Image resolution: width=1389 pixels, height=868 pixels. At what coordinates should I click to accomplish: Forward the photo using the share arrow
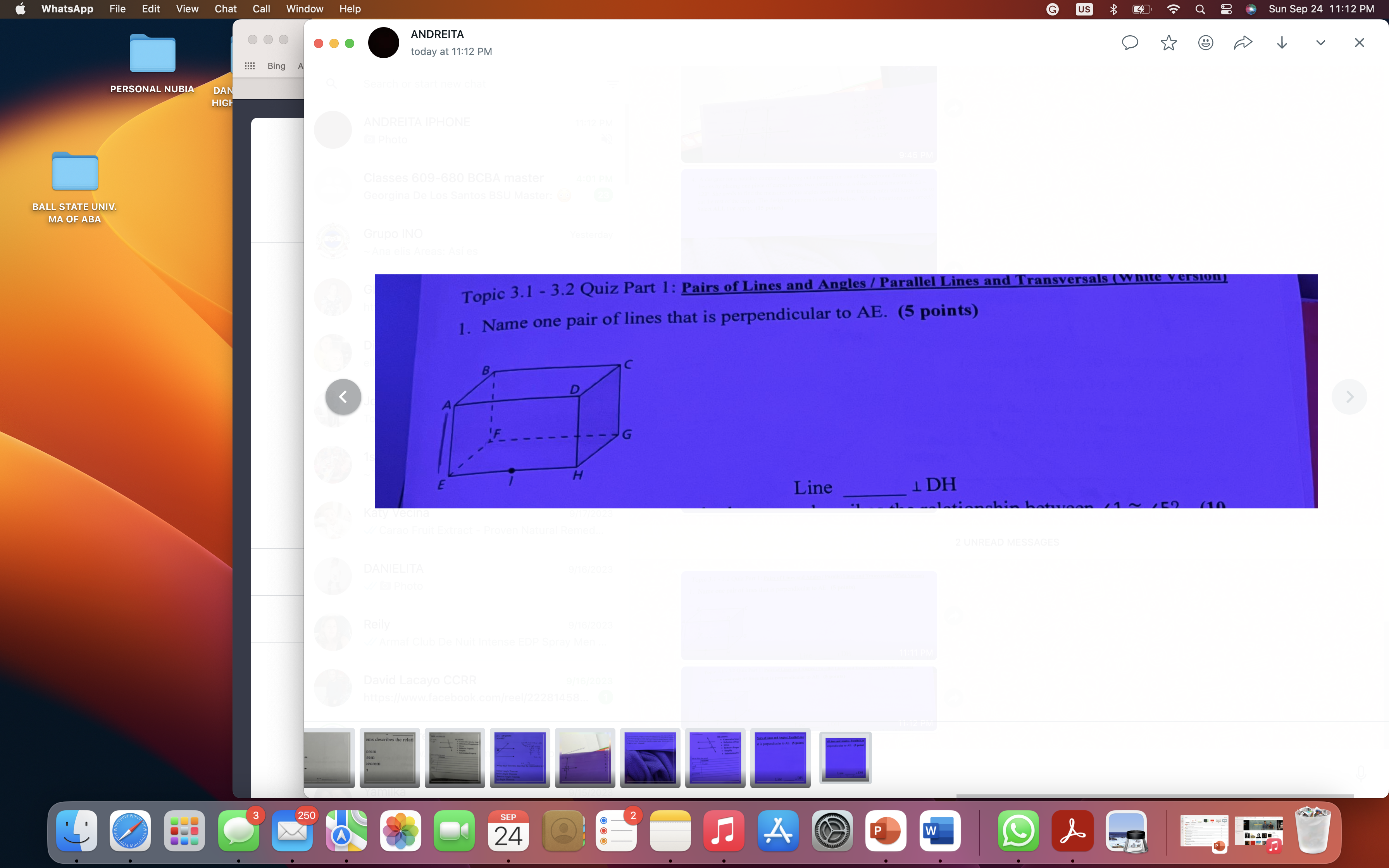tap(1243, 42)
